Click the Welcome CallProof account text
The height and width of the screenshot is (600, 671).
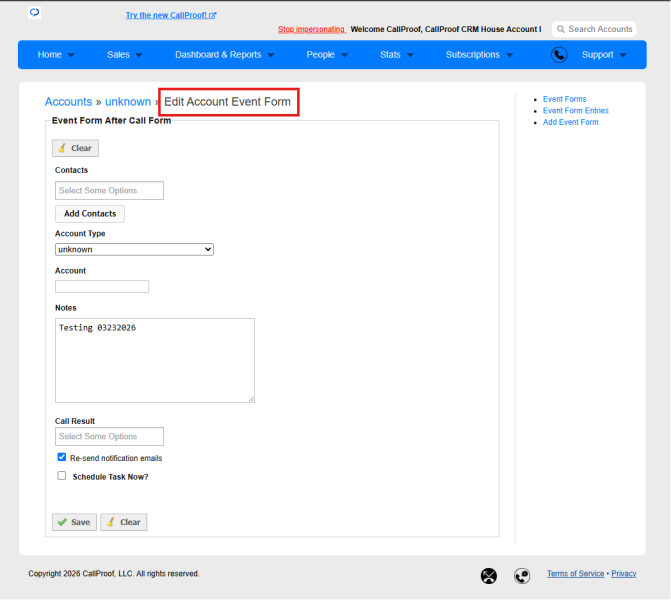[x=445, y=29]
